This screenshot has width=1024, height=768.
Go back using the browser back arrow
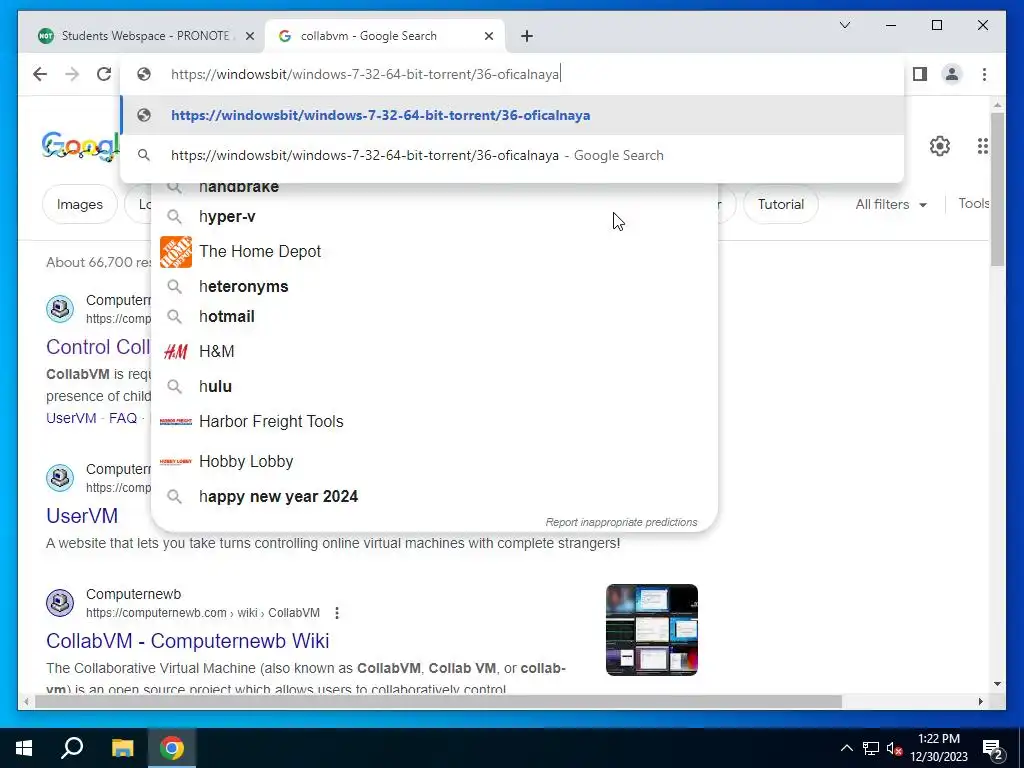tap(40, 74)
